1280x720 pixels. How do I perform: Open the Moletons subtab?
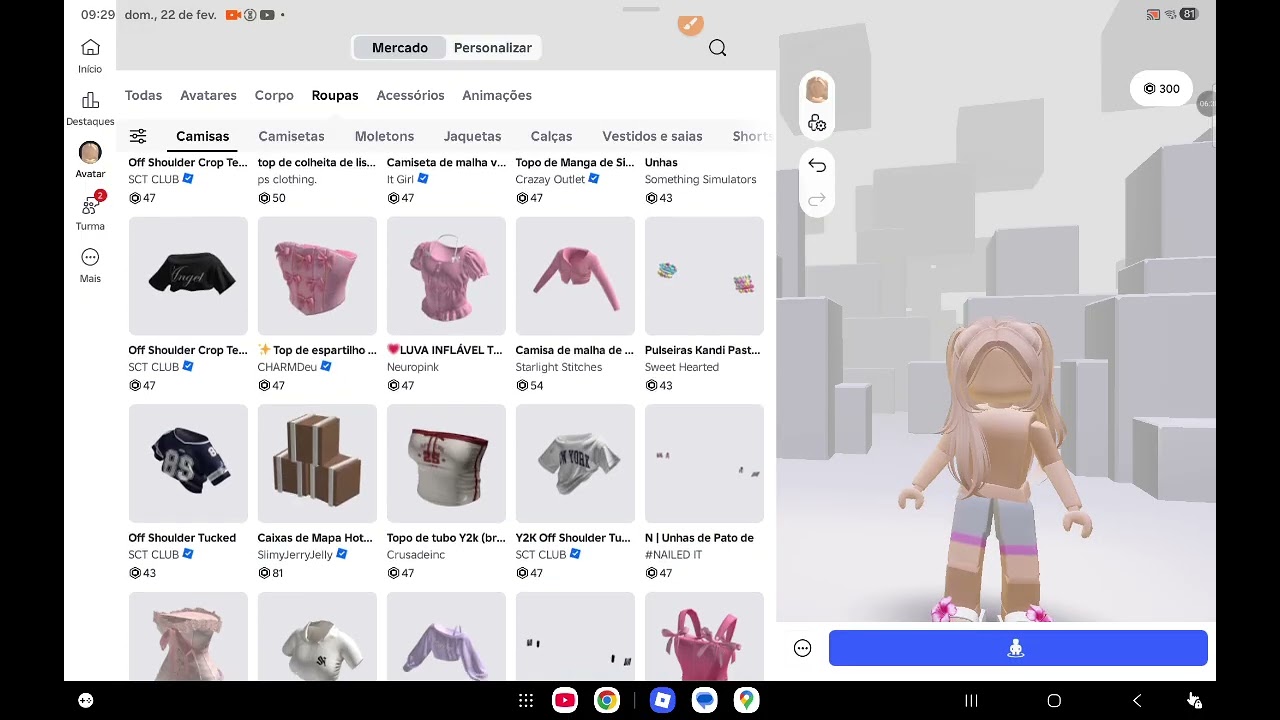point(384,136)
